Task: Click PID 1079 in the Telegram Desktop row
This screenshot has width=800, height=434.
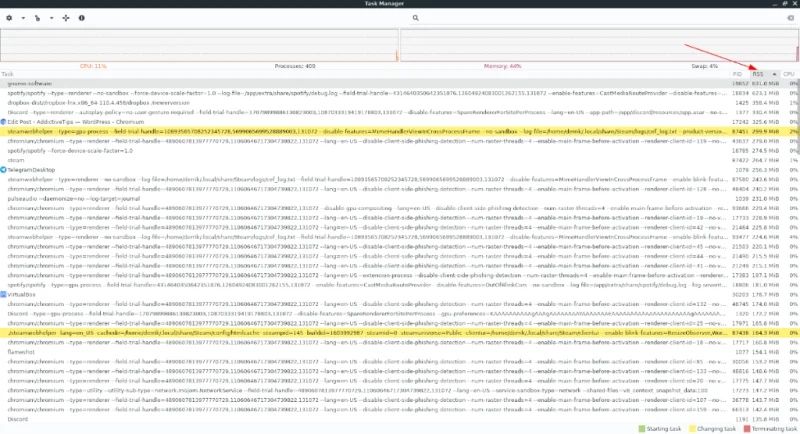Action: pos(742,170)
